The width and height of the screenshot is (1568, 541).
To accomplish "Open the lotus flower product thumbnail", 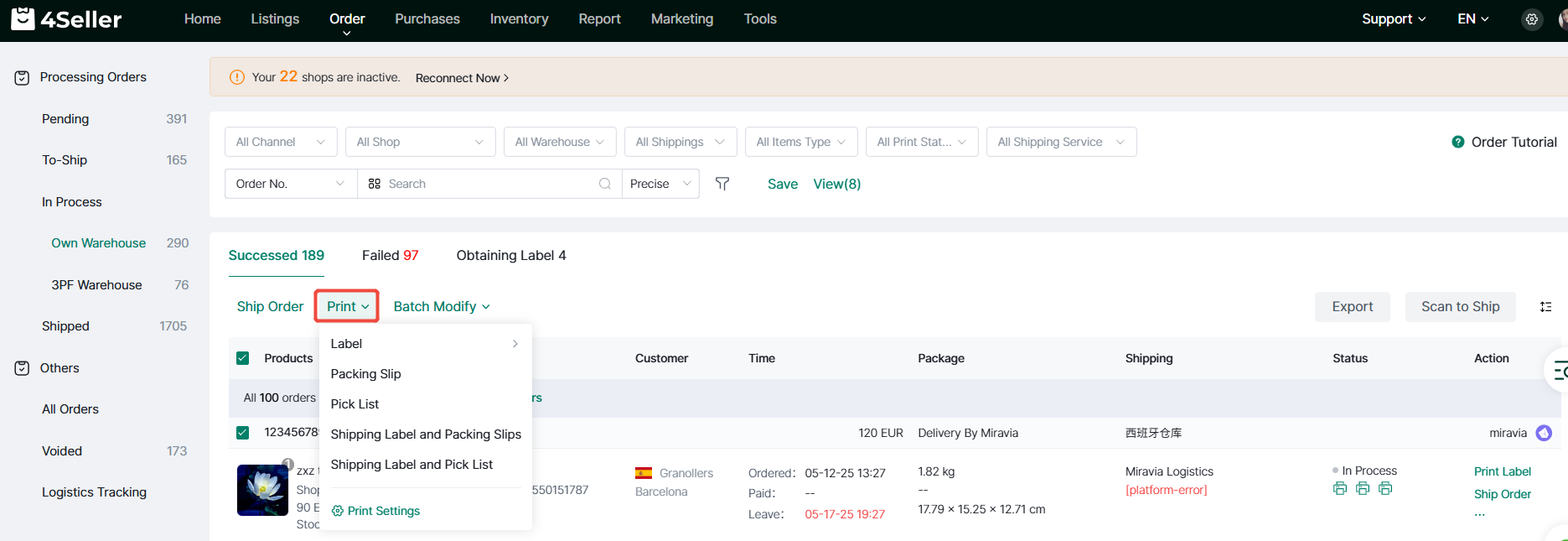I will click(x=262, y=490).
